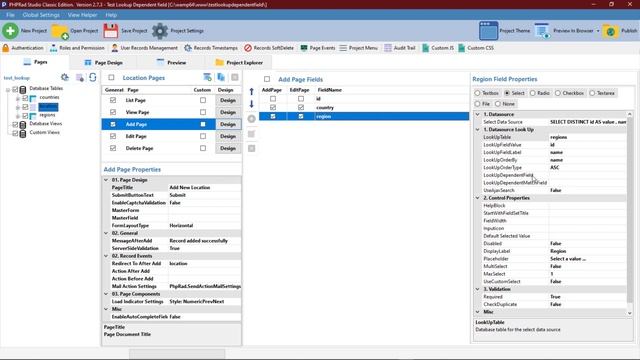The width and height of the screenshot is (640, 360).
Task: Collapse the 02. General section
Action: pos(106,233)
